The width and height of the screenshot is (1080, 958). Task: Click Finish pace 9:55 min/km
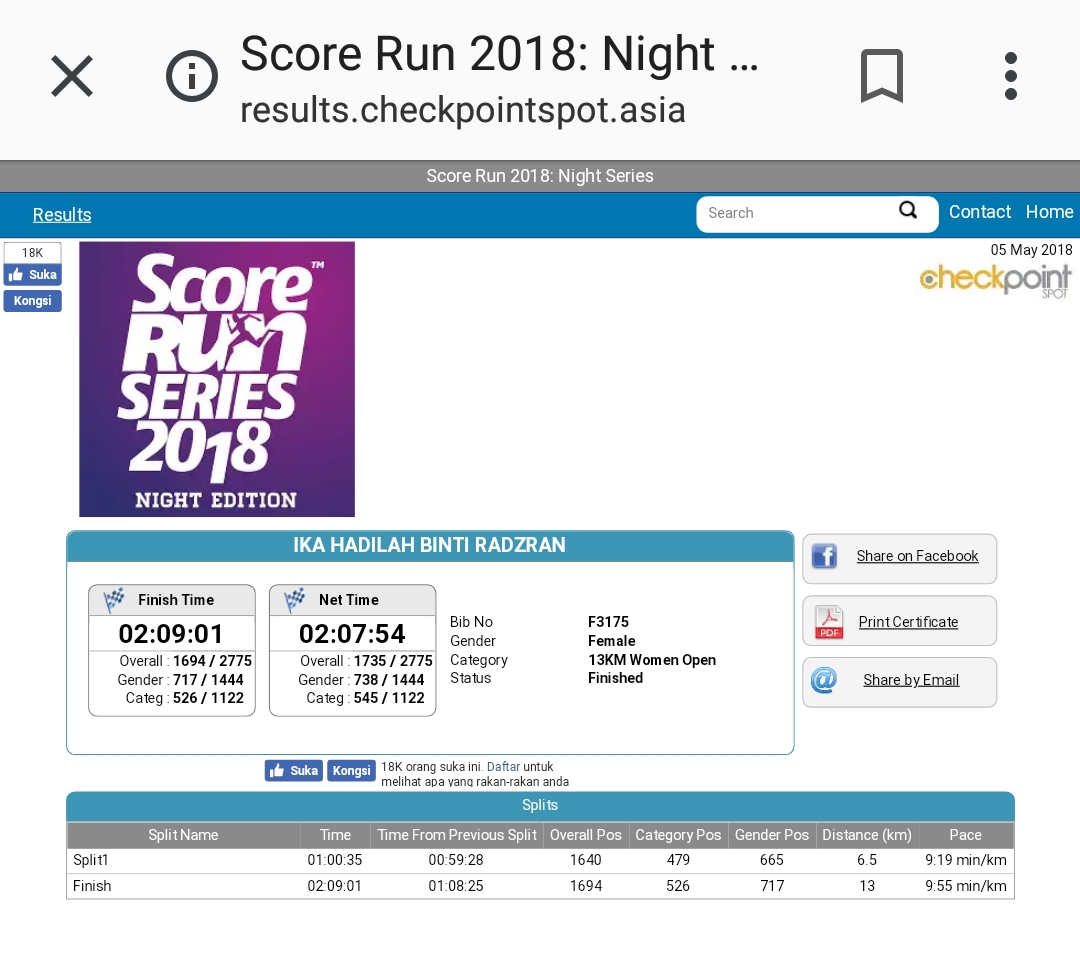(x=966, y=886)
